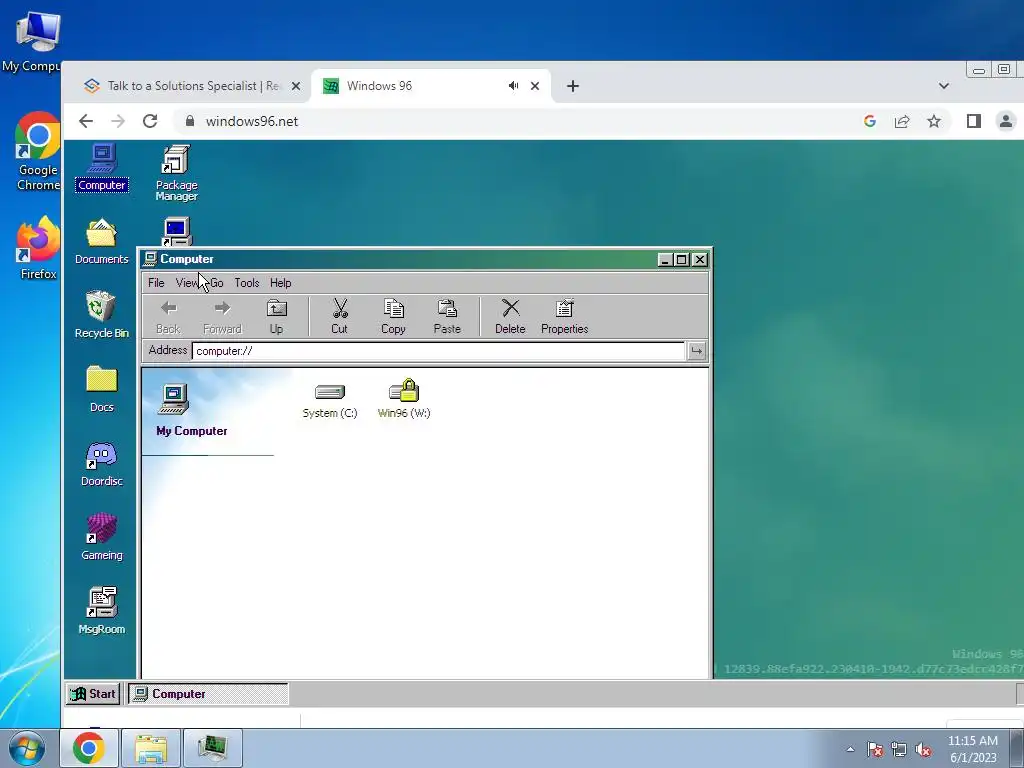Click the Paste toolbar icon
The image size is (1024, 768).
(x=447, y=317)
